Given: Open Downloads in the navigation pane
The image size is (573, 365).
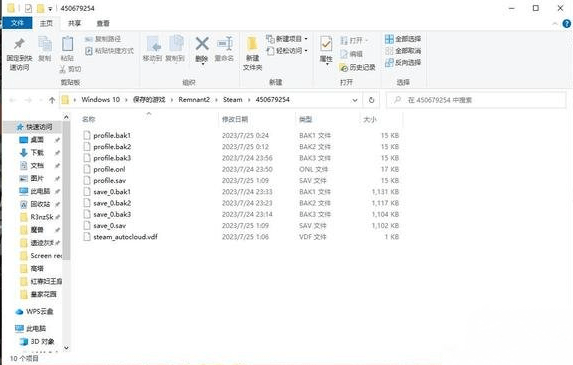Looking at the screenshot, I should (37, 153).
